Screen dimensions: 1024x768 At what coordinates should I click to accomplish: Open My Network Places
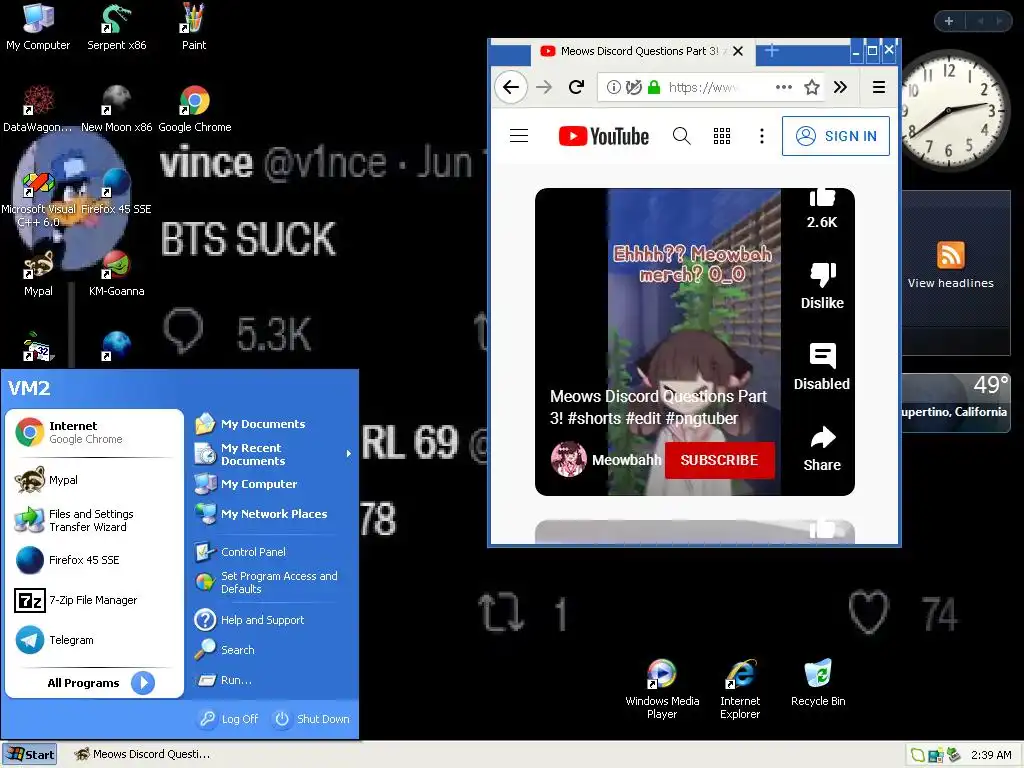[273, 514]
